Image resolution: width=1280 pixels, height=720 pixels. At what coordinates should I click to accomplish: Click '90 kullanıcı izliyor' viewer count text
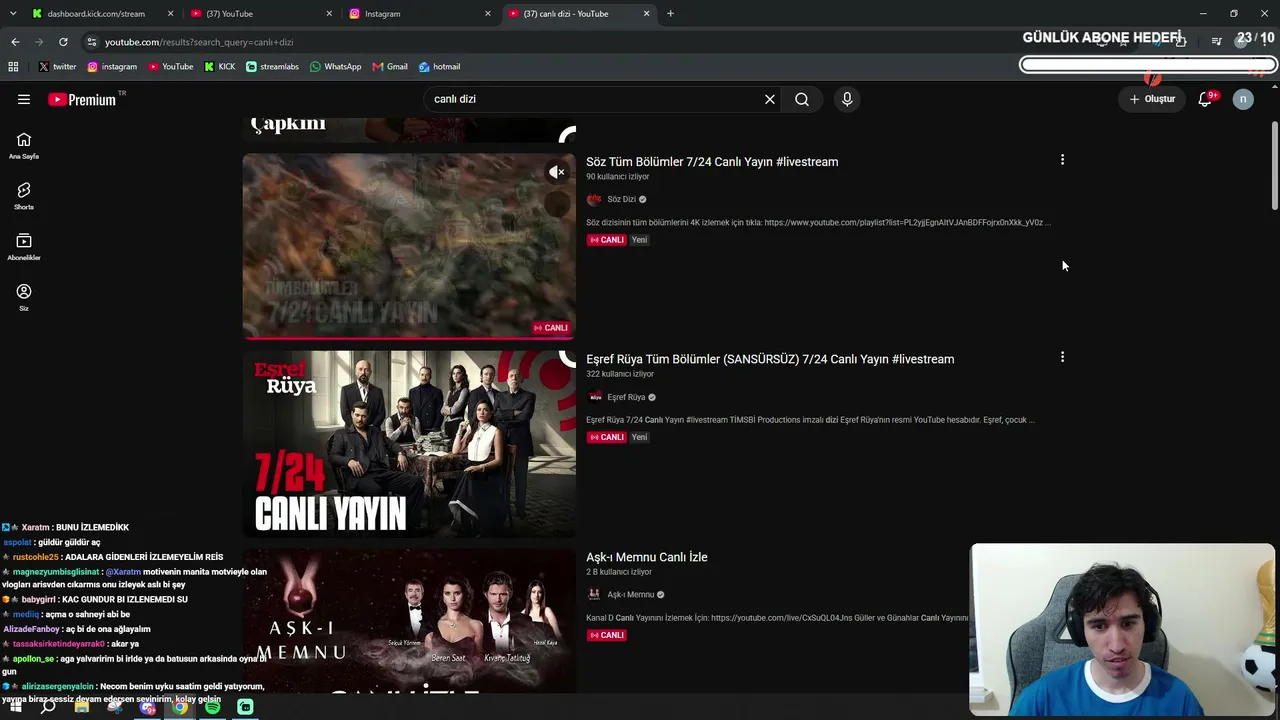618,177
